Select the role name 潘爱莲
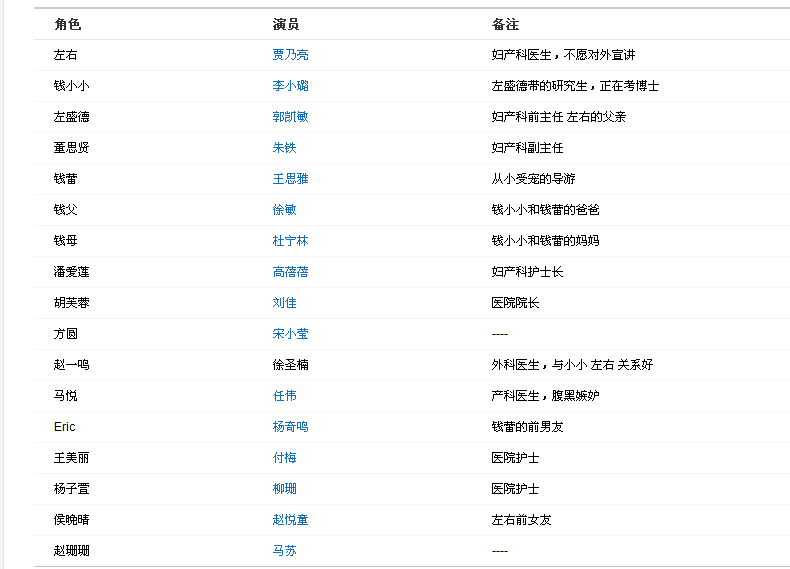This screenshot has width=790, height=569. [x=72, y=272]
